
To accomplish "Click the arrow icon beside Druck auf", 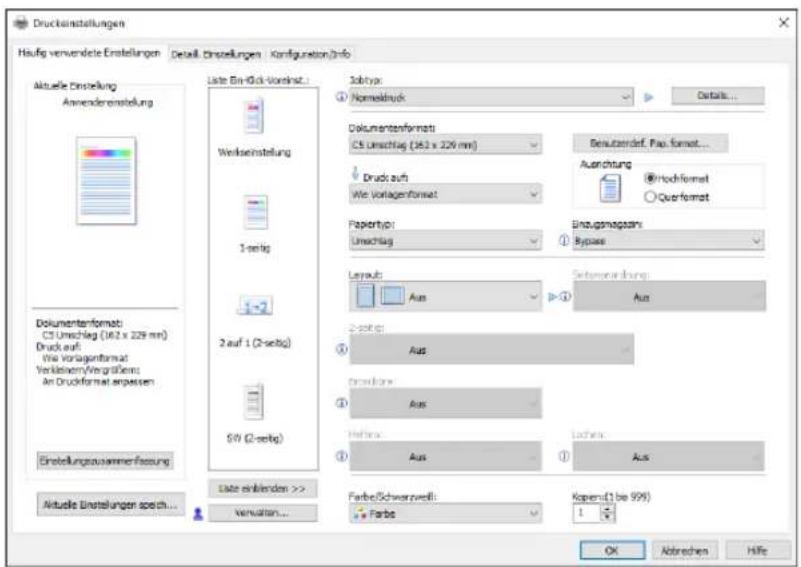I will [x=356, y=174].
